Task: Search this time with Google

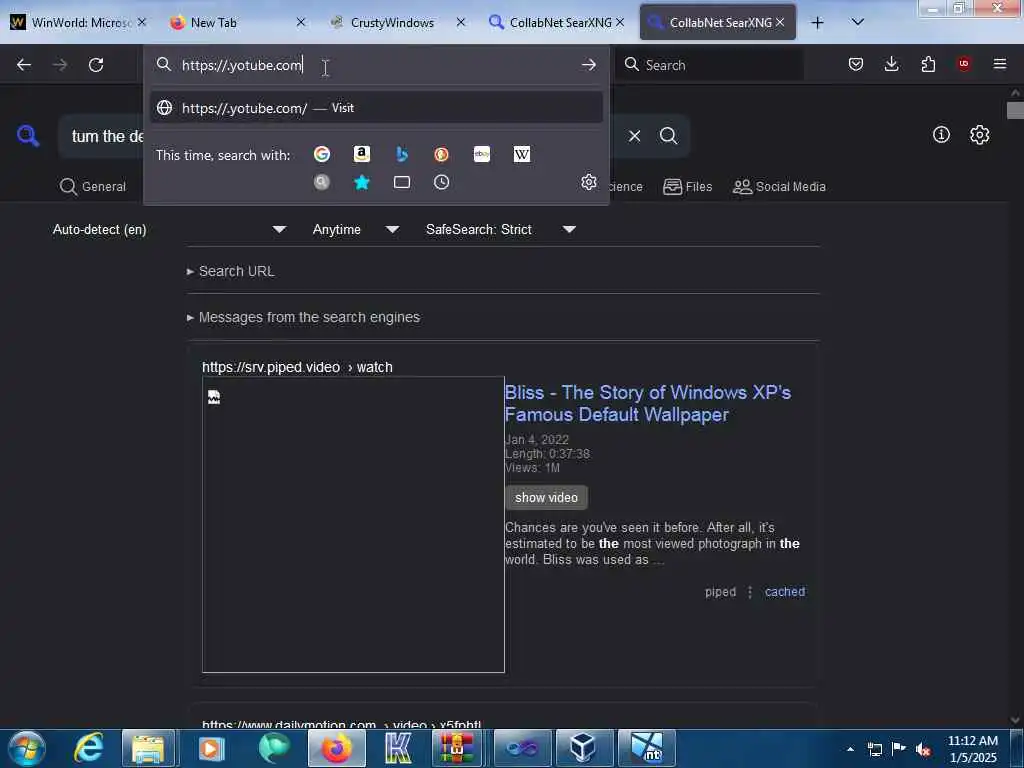Action: click(322, 154)
